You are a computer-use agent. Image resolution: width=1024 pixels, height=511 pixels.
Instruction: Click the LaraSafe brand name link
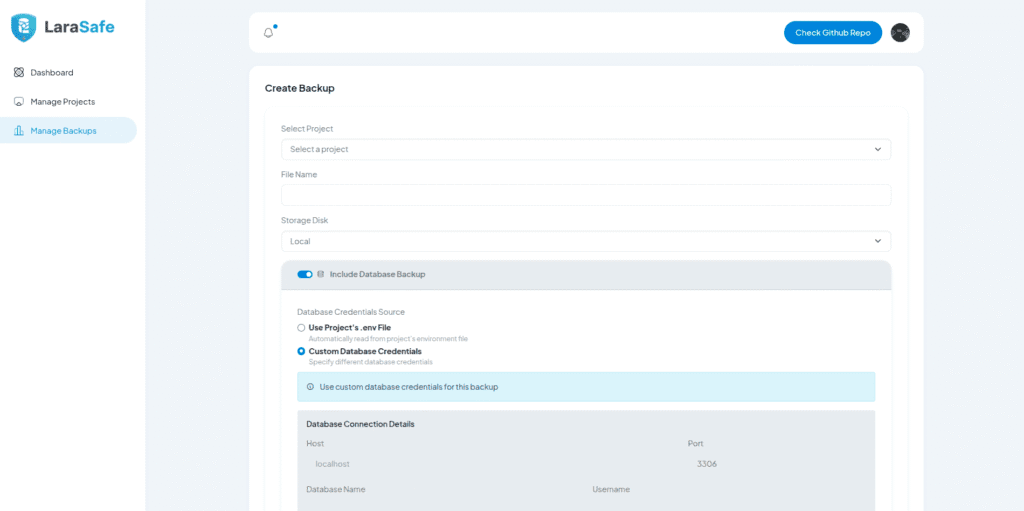point(79,27)
